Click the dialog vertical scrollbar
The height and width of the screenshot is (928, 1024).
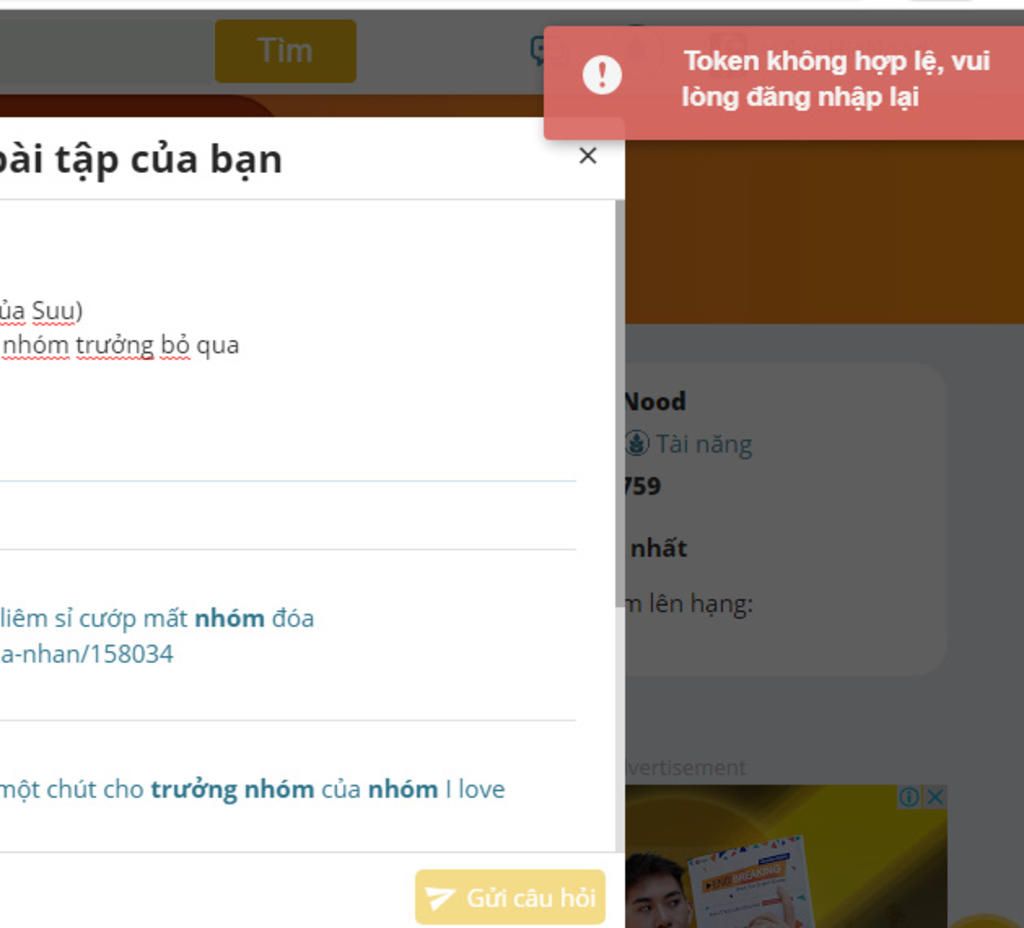coord(619,404)
